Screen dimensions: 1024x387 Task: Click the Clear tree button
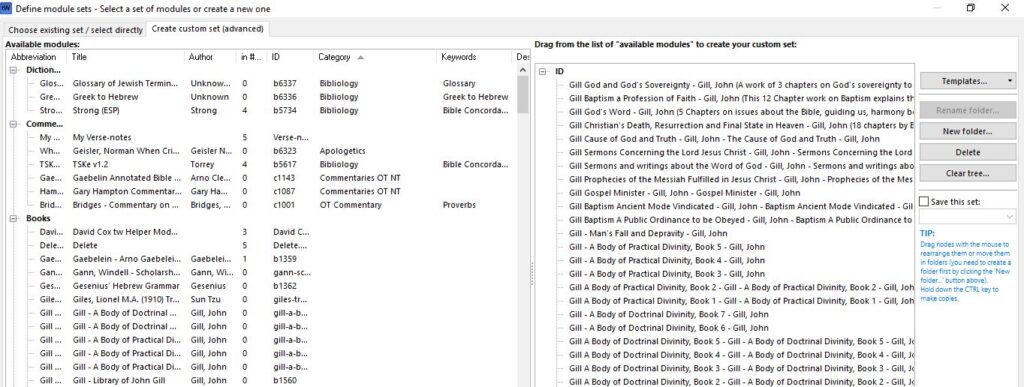tap(968, 173)
